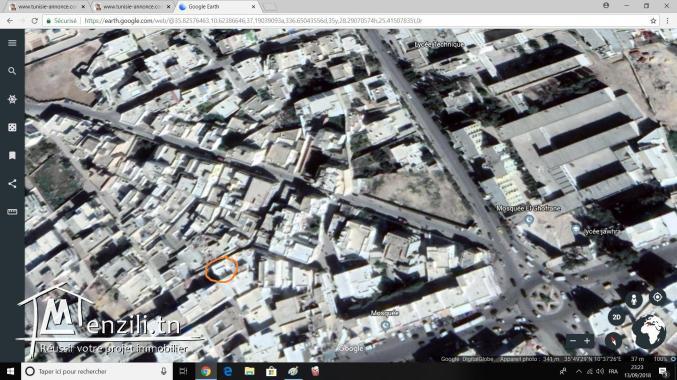Image resolution: width=677 pixels, height=380 pixels.
Task: Open the Voyager ship-wheel icon
Action: click(x=12, y=99)
